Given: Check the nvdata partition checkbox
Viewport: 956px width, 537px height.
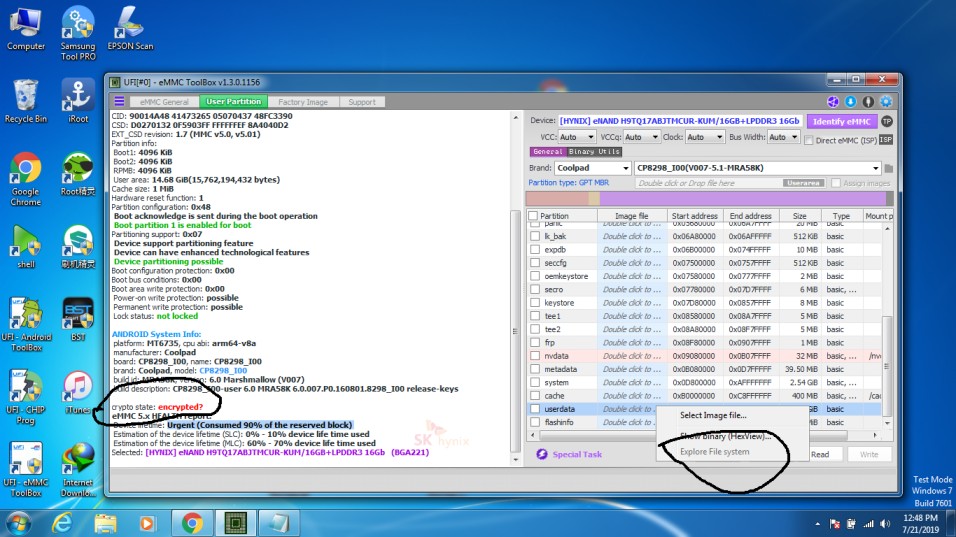Looking at the screenshot, I should tap(535, 356).
